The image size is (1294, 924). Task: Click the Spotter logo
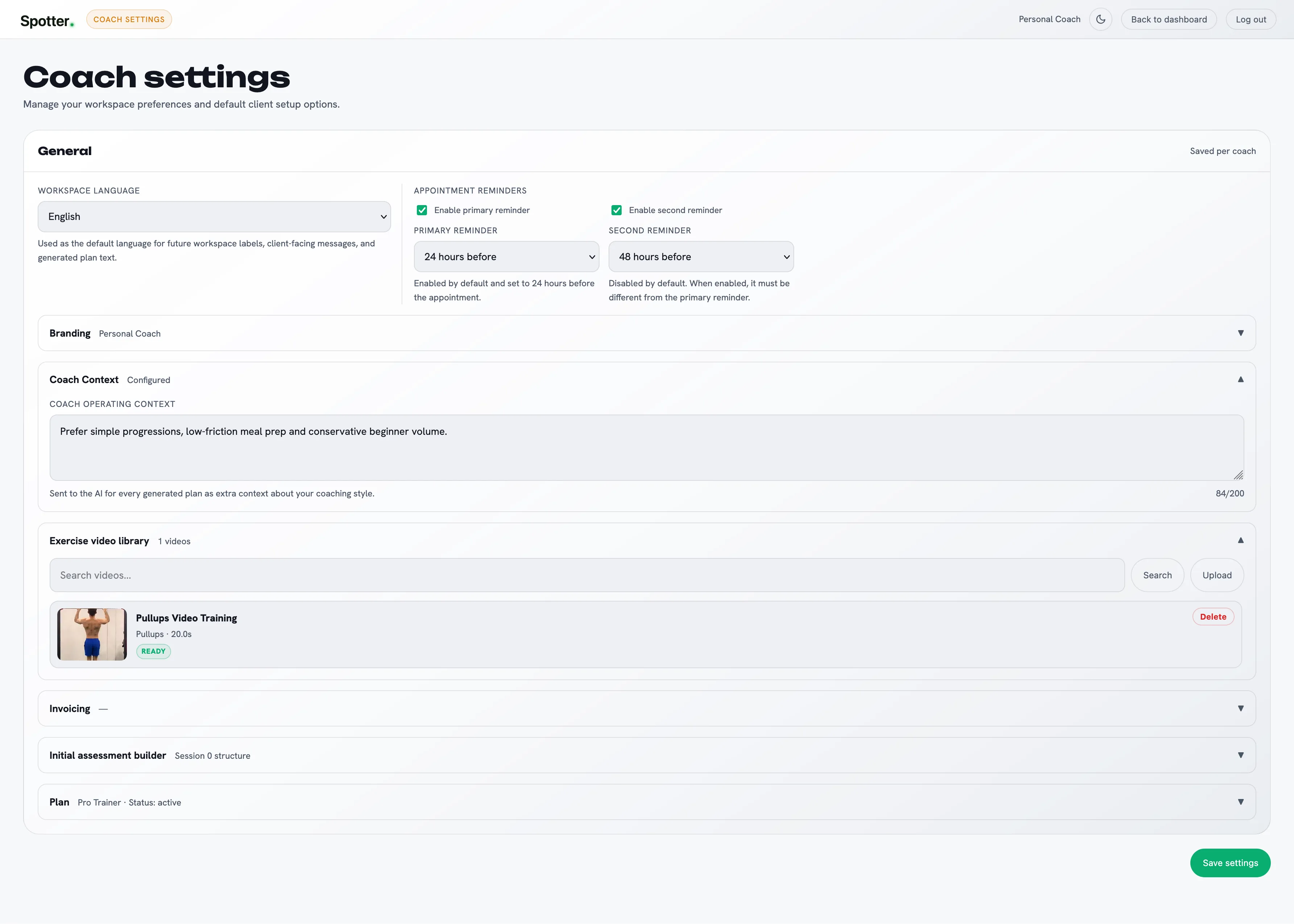point(47,21)
